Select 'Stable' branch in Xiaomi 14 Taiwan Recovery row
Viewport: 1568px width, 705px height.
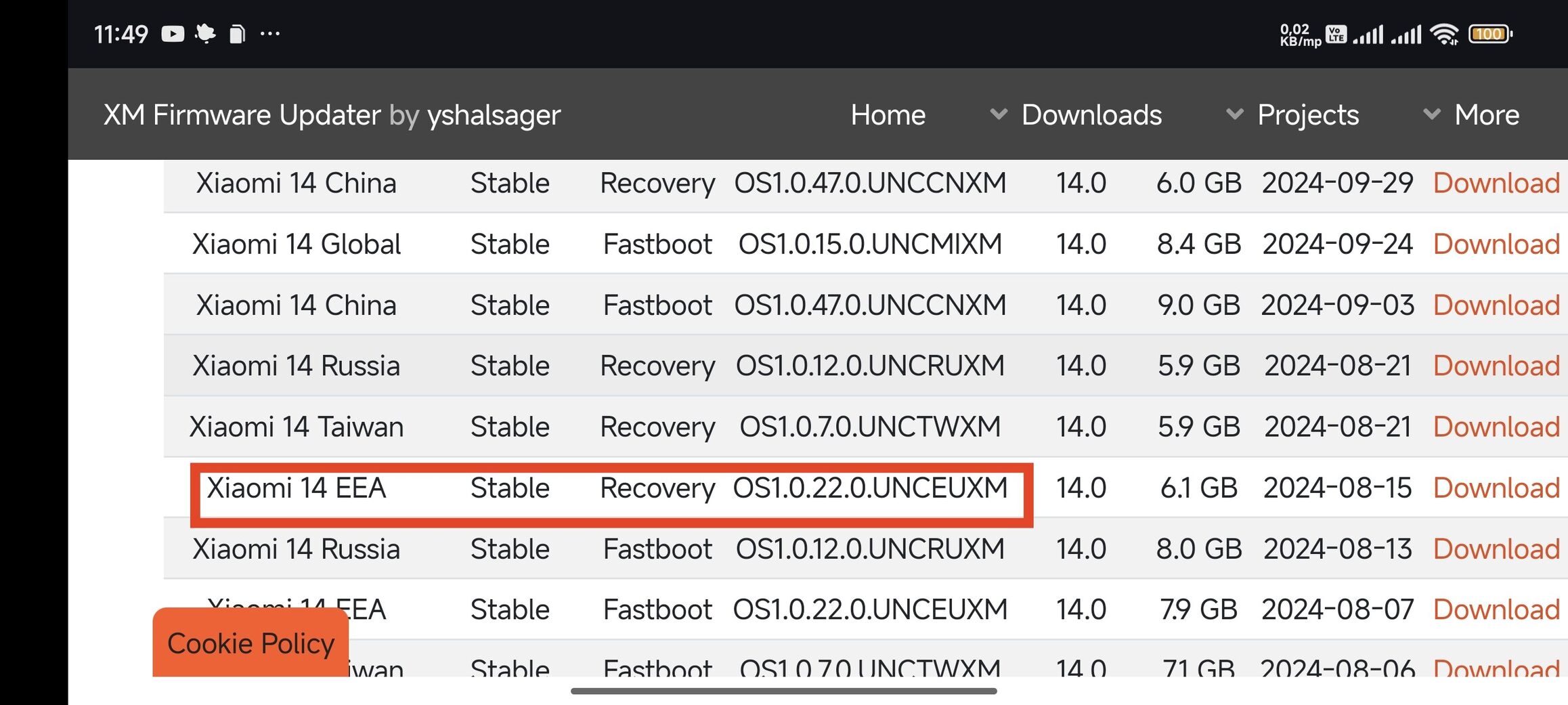510,427
